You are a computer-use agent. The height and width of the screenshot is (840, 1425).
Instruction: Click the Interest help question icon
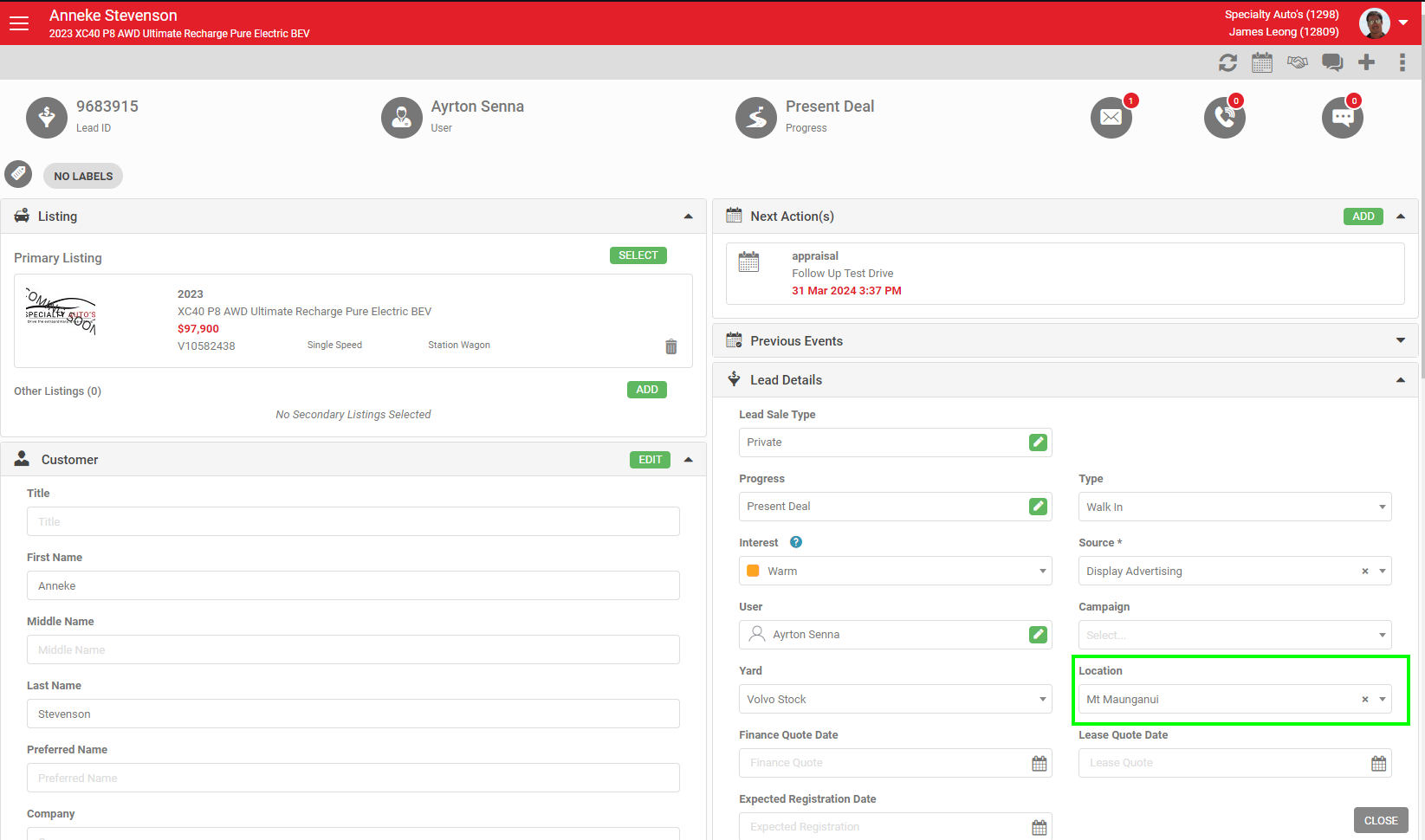796,542
